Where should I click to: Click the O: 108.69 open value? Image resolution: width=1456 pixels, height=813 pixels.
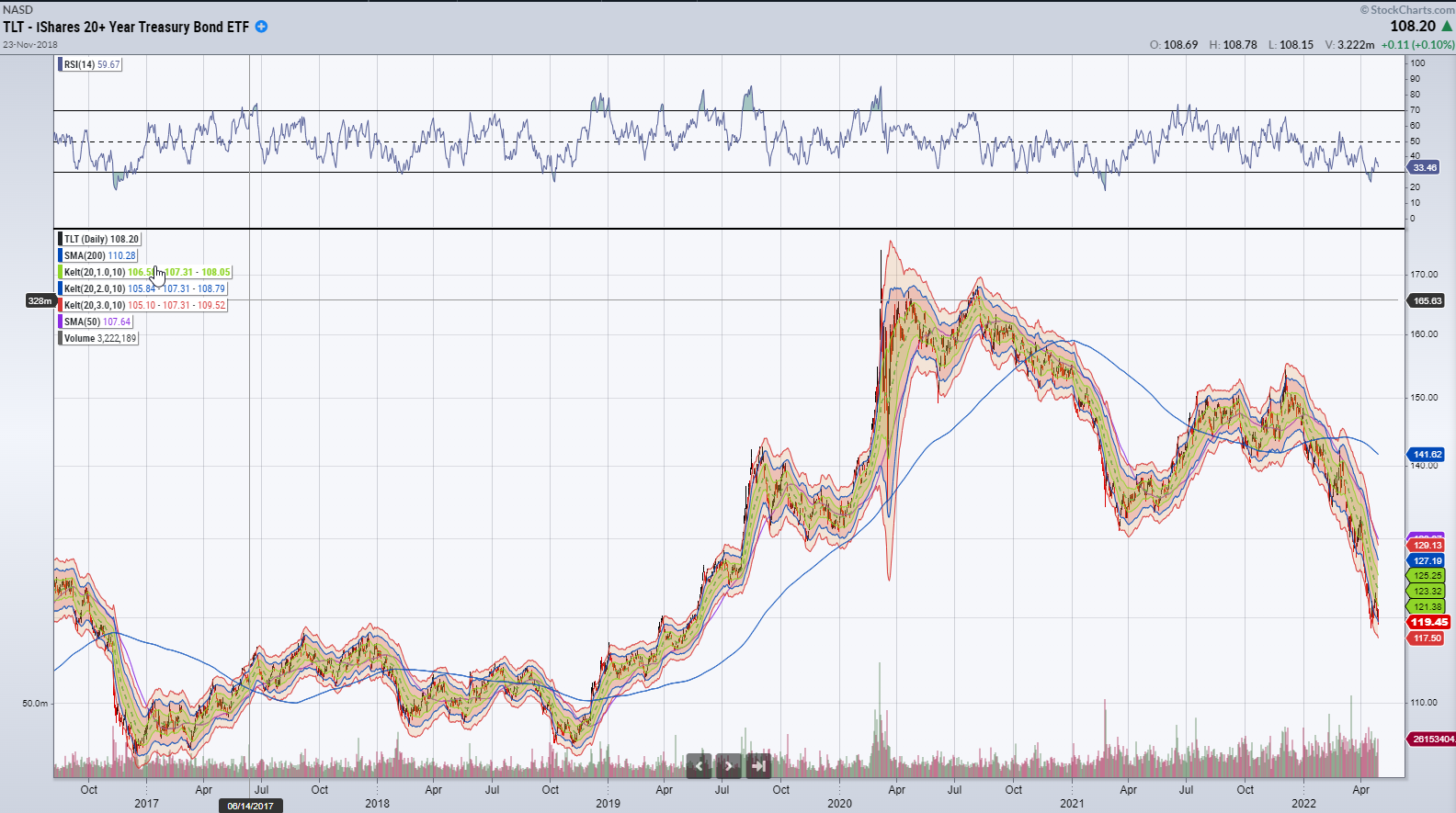[1174, 44]
